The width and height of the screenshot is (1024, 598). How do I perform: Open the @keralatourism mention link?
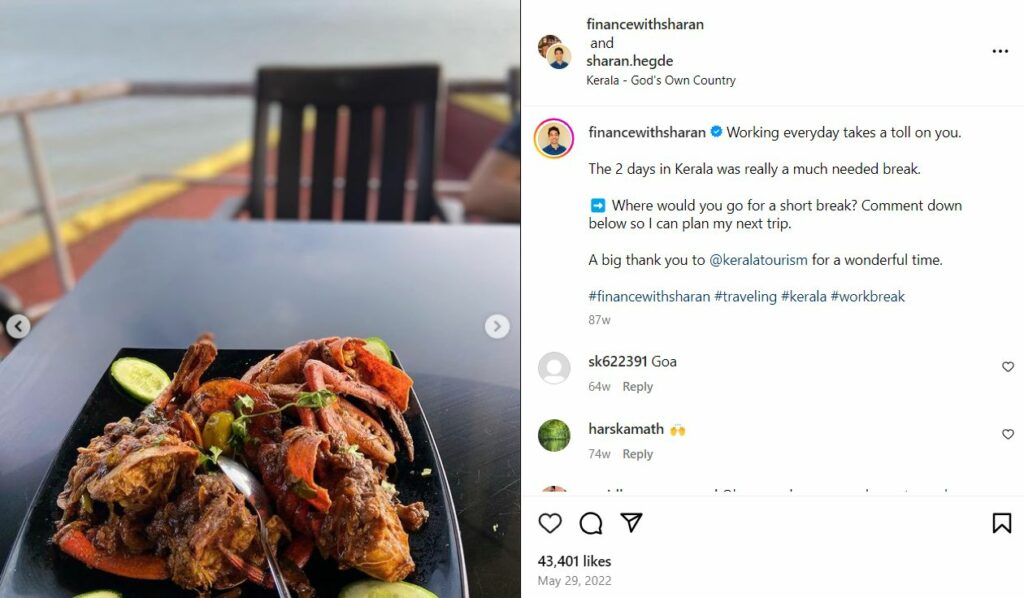pos(758,260)
